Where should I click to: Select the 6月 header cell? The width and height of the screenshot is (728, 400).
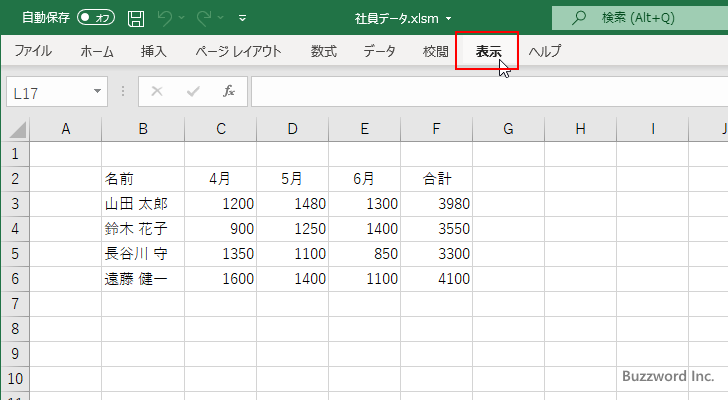pyautogui.click(x=364, y=179)
